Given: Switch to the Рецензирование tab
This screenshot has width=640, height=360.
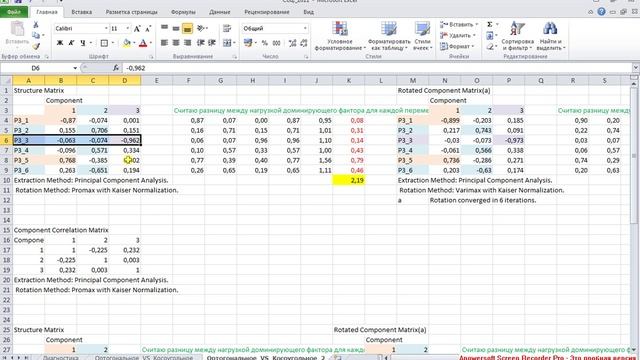Looking at the screenshot, I should click(x=267, y=12).
